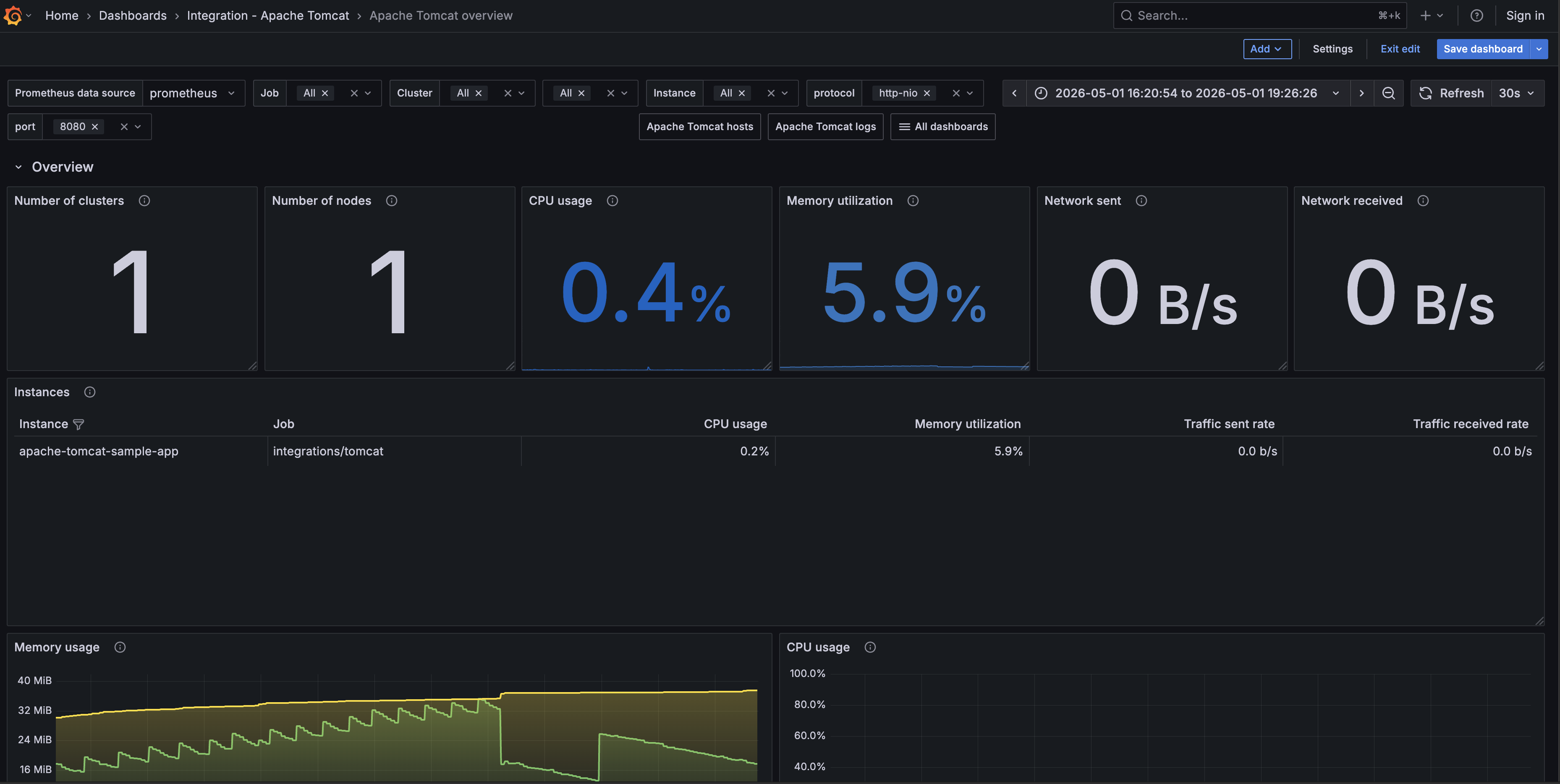Show info icon on CPU usage stat panel
Image resolution: width=1560 pixels, height=784 pixels.
tap(612, 201)
